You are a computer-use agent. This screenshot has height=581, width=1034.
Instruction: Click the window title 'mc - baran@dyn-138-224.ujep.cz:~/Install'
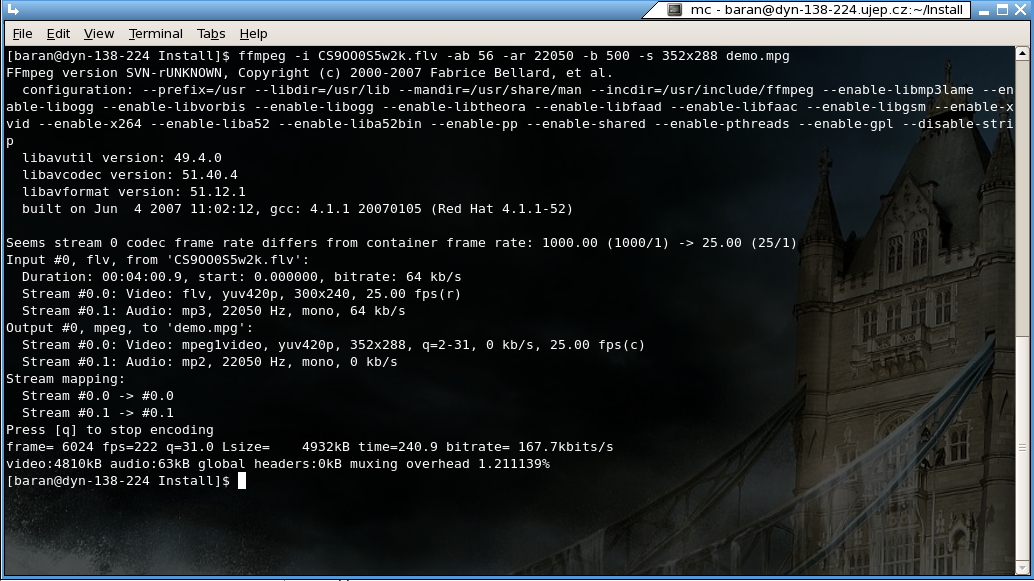[x=827, y=10]
